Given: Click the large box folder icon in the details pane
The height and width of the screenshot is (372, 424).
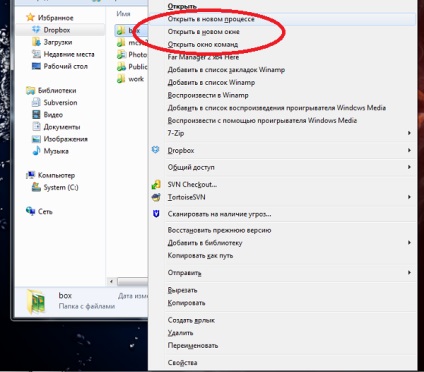Looking at the screenshot, I should click(36, 301).
